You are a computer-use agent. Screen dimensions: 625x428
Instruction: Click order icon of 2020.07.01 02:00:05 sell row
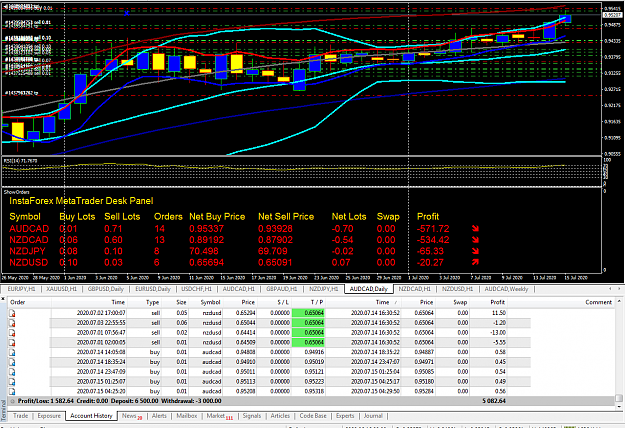(x=12, y=343)
